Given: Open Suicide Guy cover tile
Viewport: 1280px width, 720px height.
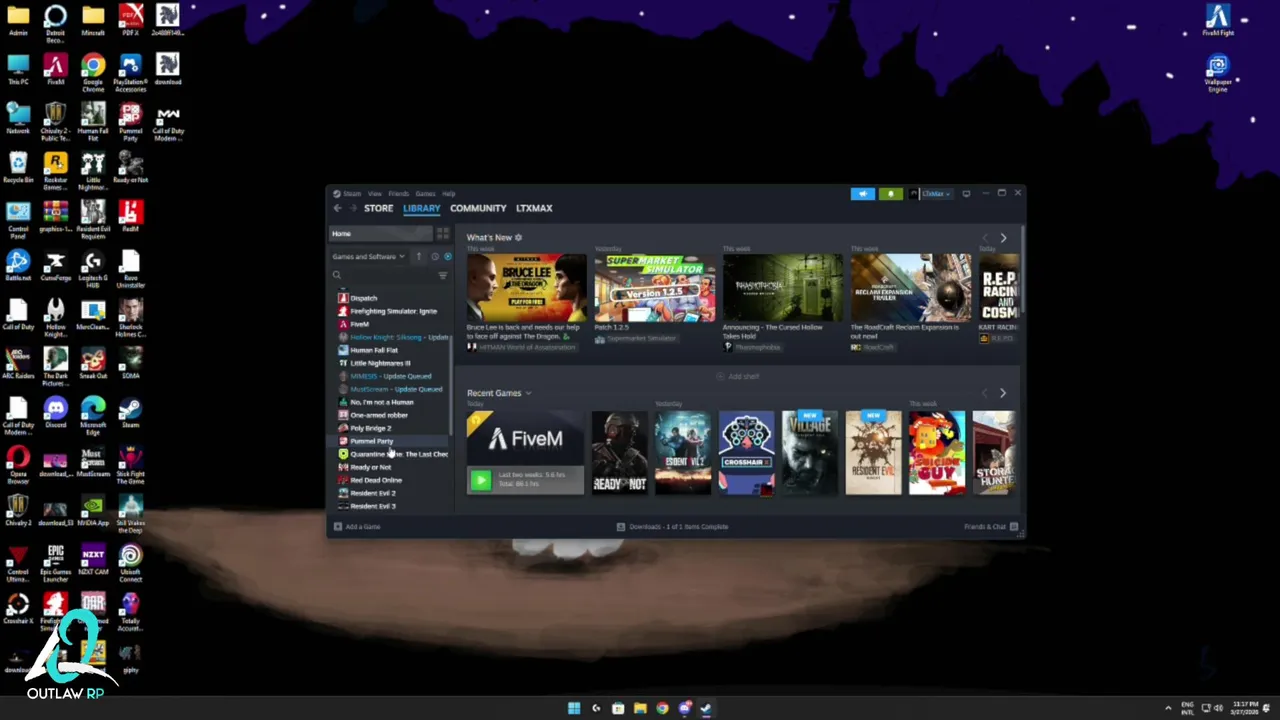Looking at the screenshot, I should [937, 453].
